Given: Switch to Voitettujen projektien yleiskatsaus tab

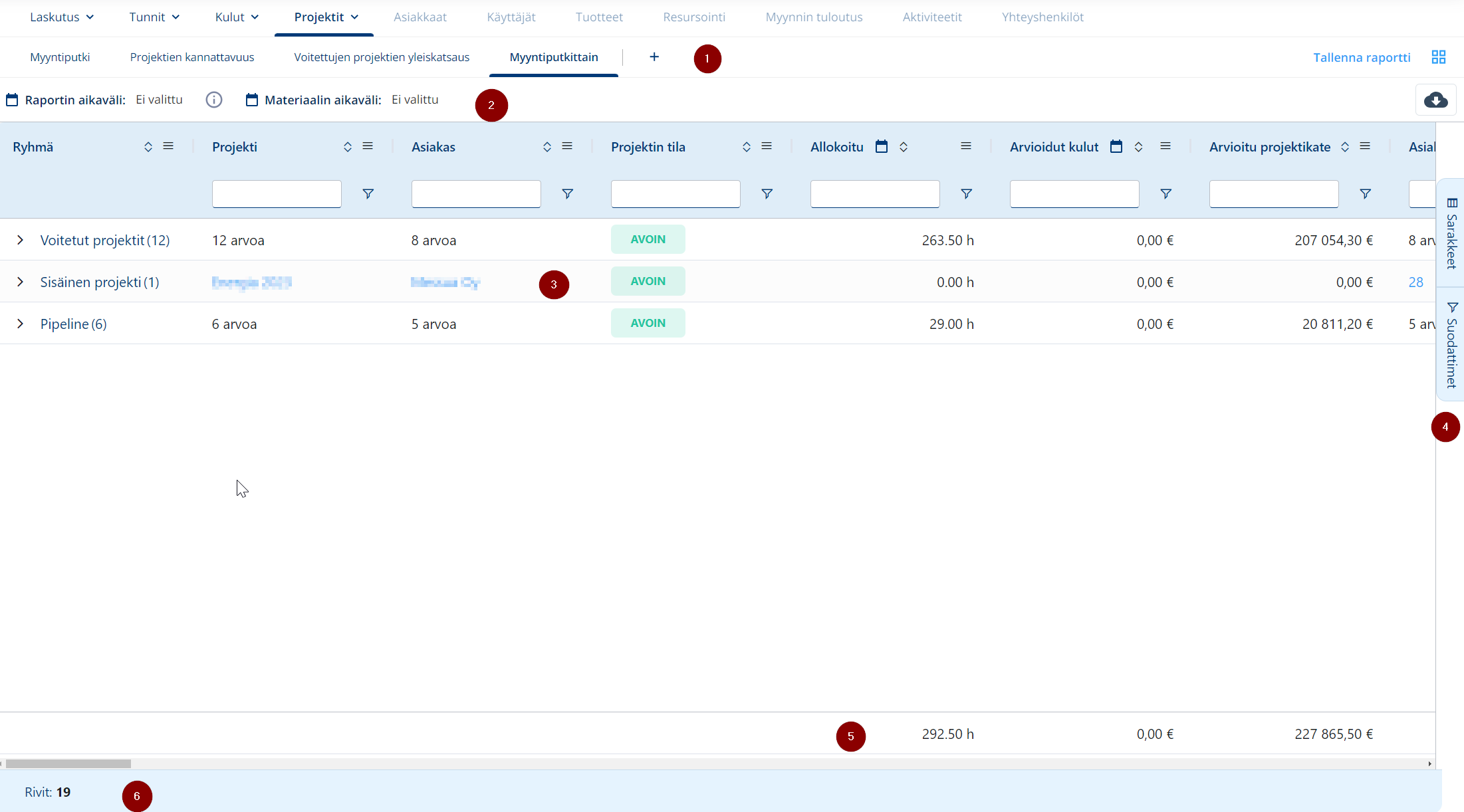Looking at the screenshot, I should coord(382,57).
